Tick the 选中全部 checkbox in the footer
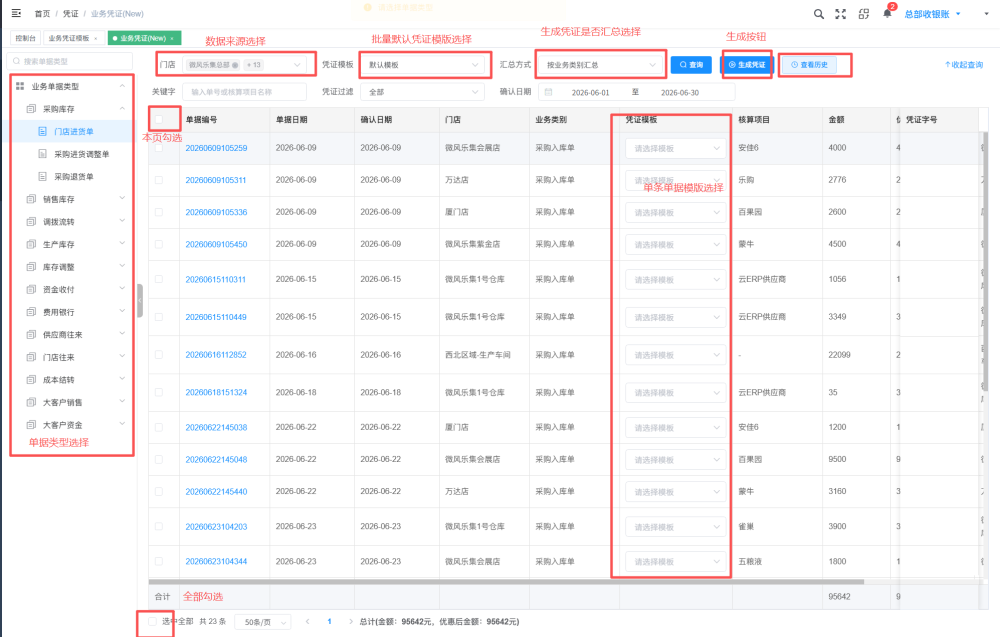Screen dimensions: 1000x637 click(152, 621)
